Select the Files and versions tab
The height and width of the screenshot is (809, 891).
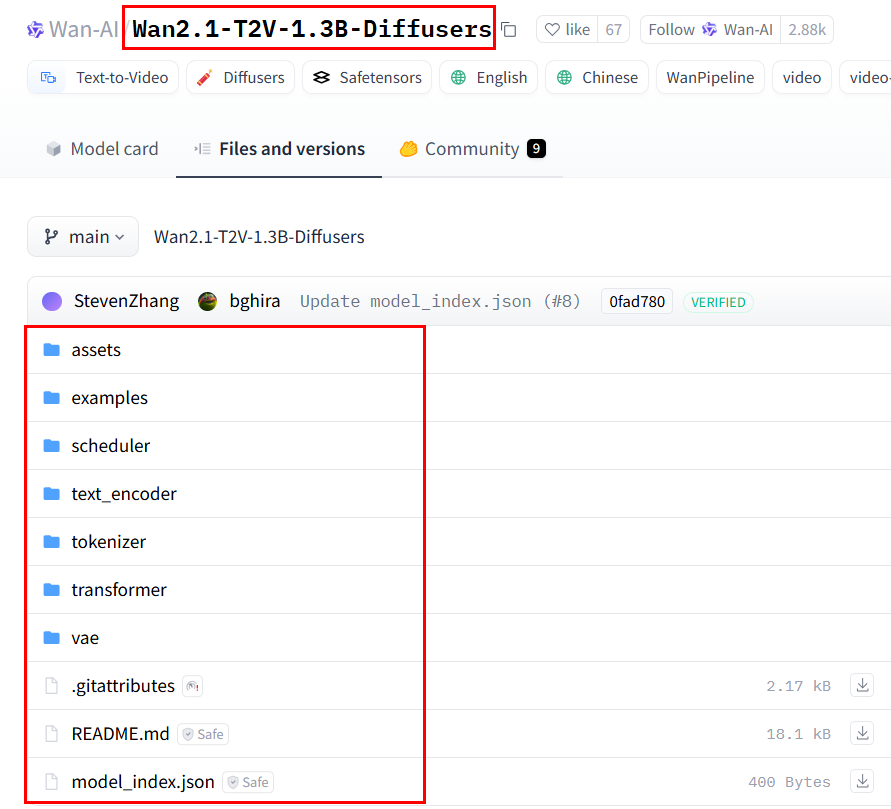pos(279,149)
